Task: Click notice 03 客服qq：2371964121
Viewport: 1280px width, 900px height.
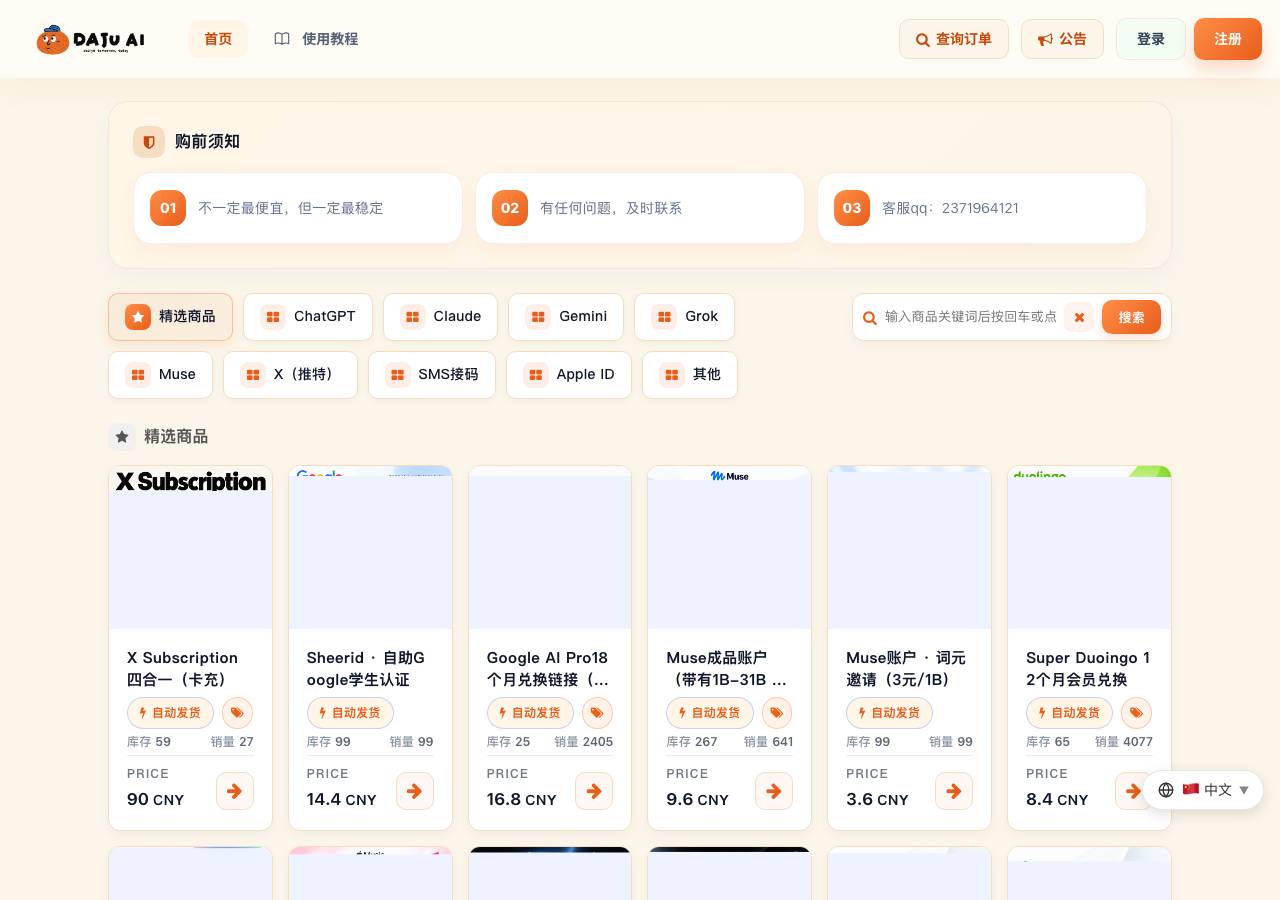Action: click(x=982, y=208)
